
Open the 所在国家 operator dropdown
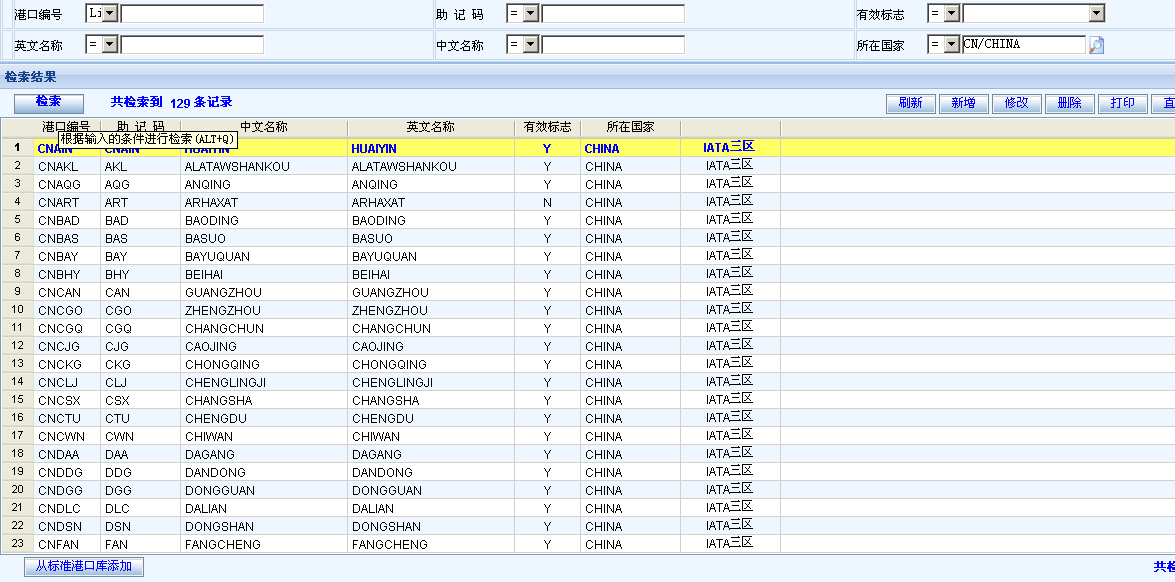pos(951,45)
